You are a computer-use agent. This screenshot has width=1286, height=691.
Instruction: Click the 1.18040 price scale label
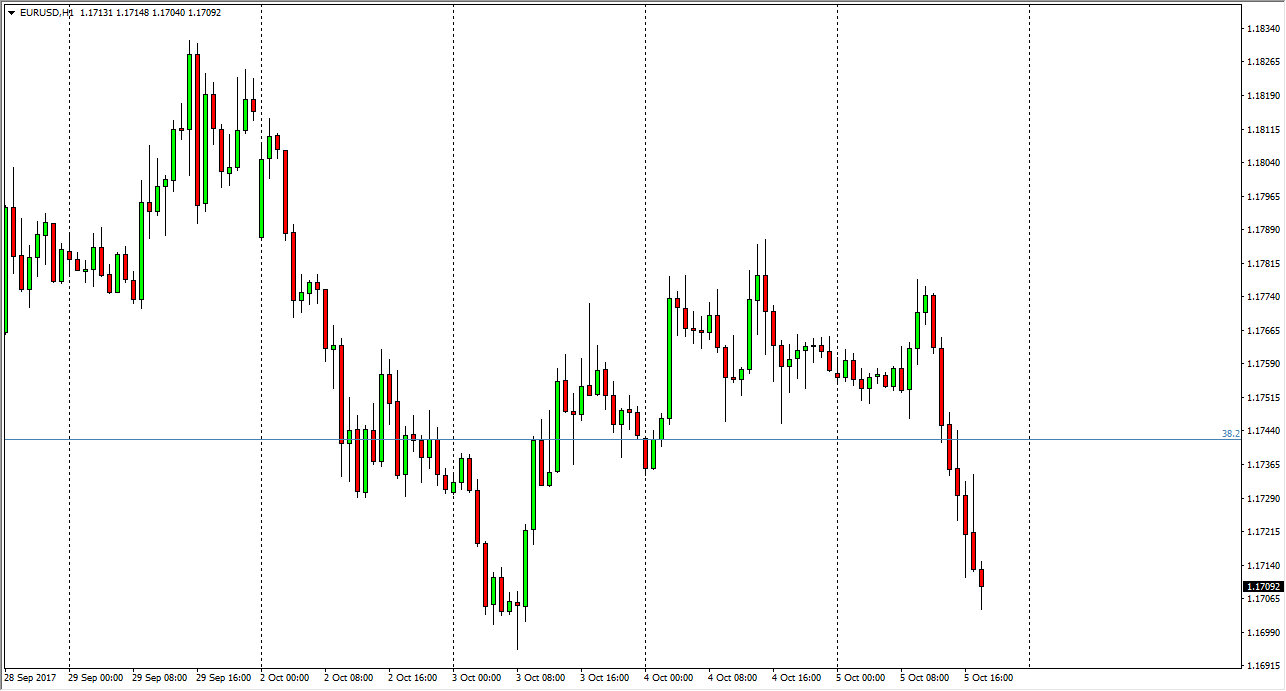coord(1262,163)
